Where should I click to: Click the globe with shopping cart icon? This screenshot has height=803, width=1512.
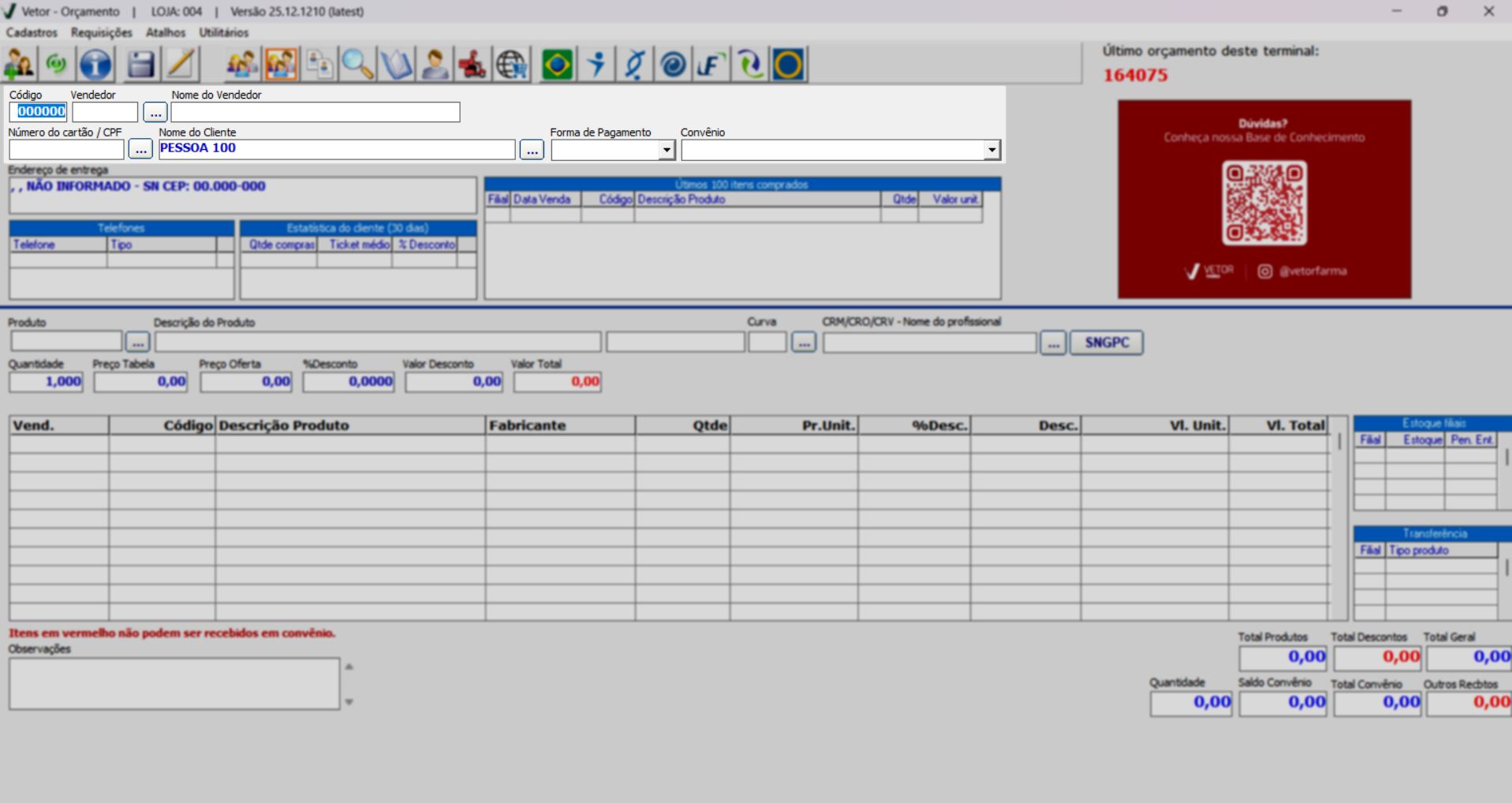click(511, 64)
